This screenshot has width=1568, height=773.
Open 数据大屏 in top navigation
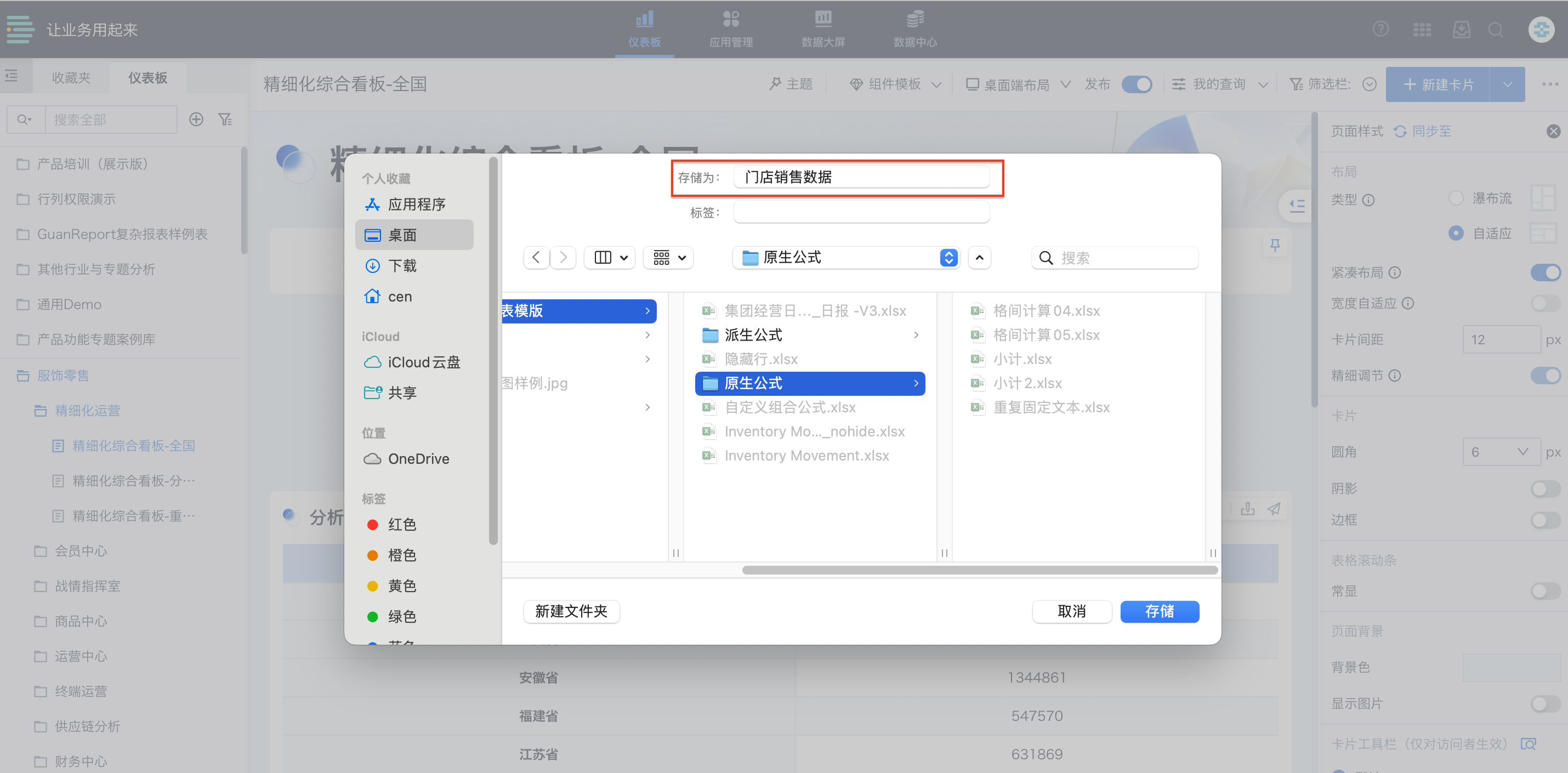822,29
